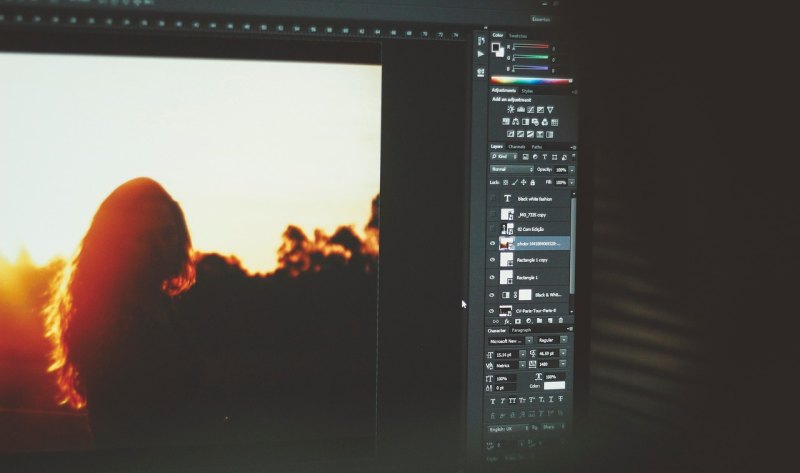Open layer style fx menu
This screenshot has width=800, height=473.
click(507, 321)
